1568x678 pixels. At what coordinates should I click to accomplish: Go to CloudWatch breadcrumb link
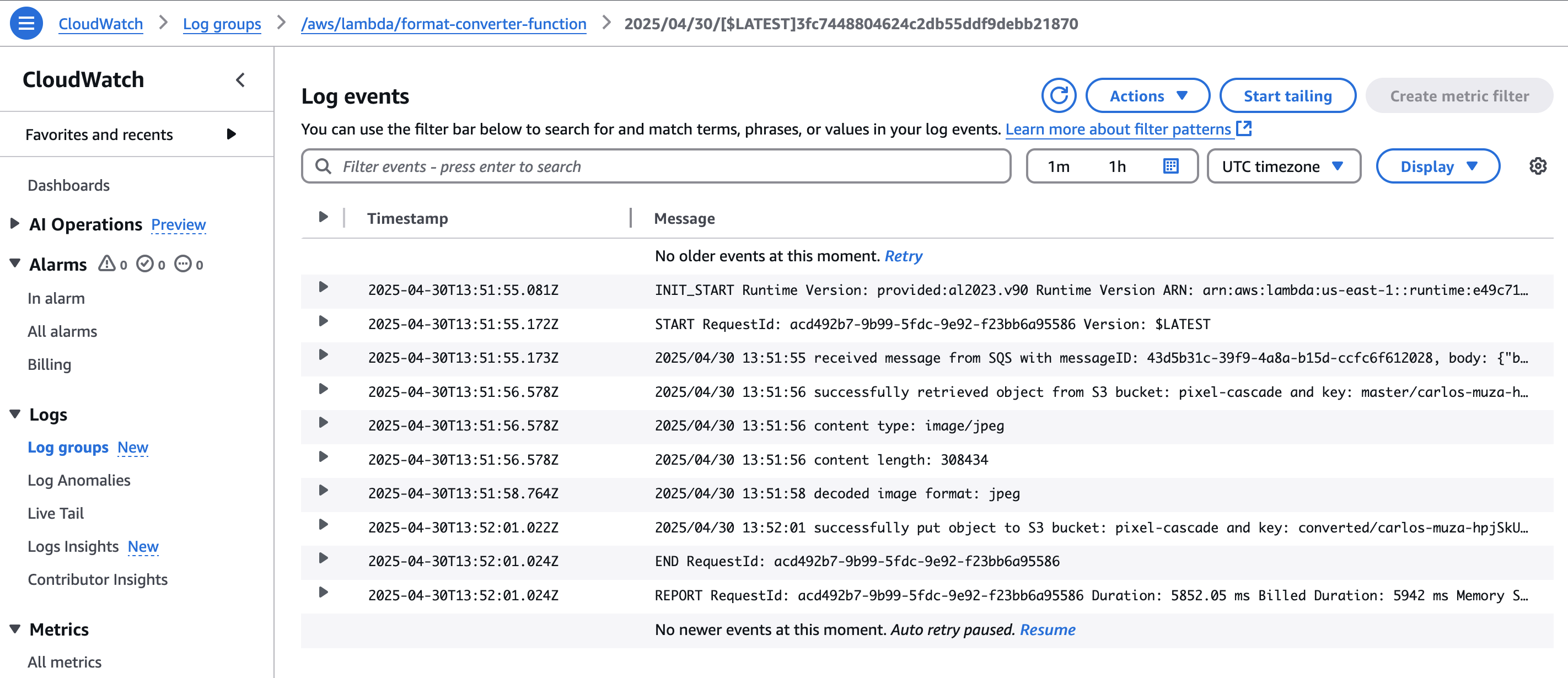tap(100, 24)
